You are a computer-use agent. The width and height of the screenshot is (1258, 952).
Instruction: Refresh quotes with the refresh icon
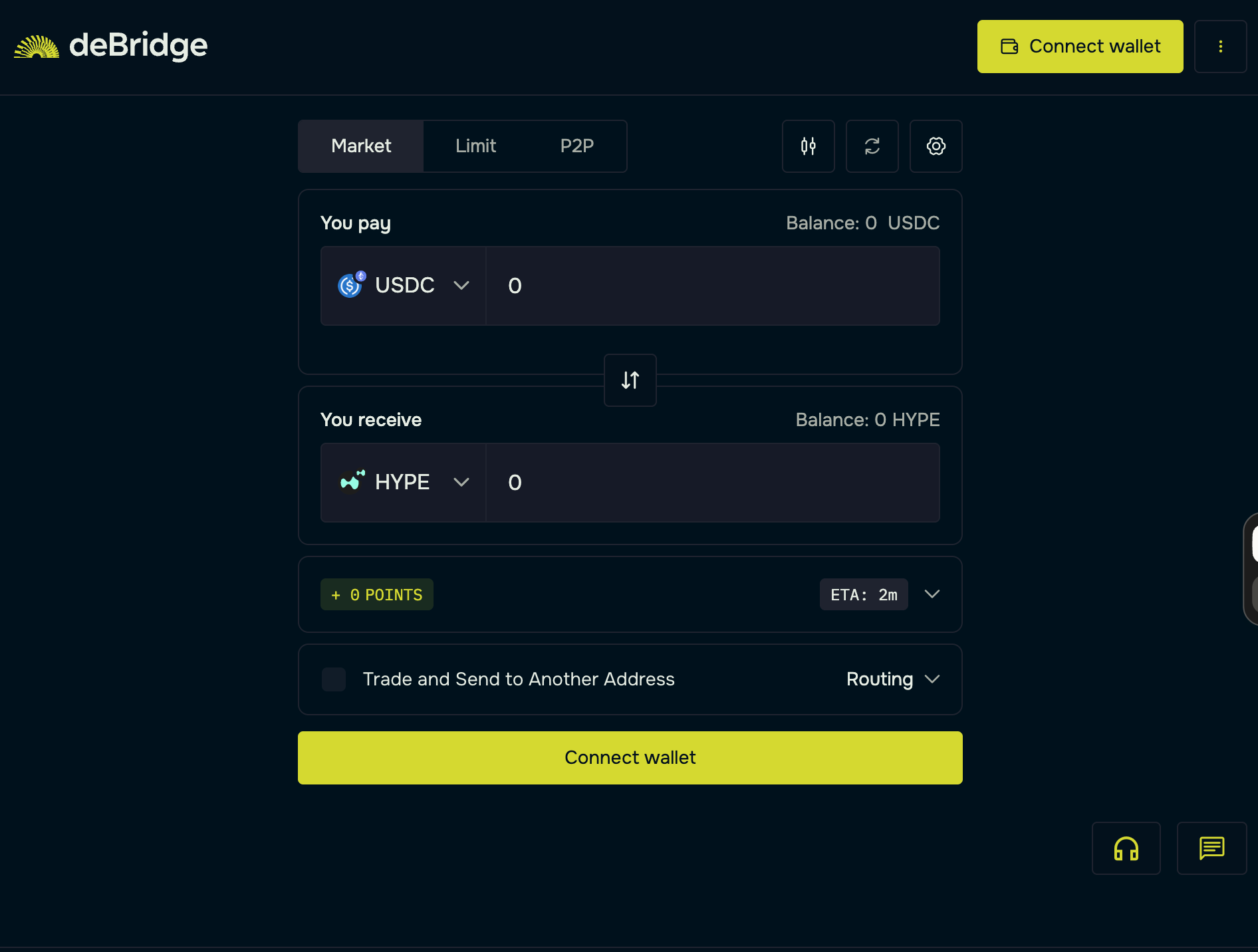(872, 146)
